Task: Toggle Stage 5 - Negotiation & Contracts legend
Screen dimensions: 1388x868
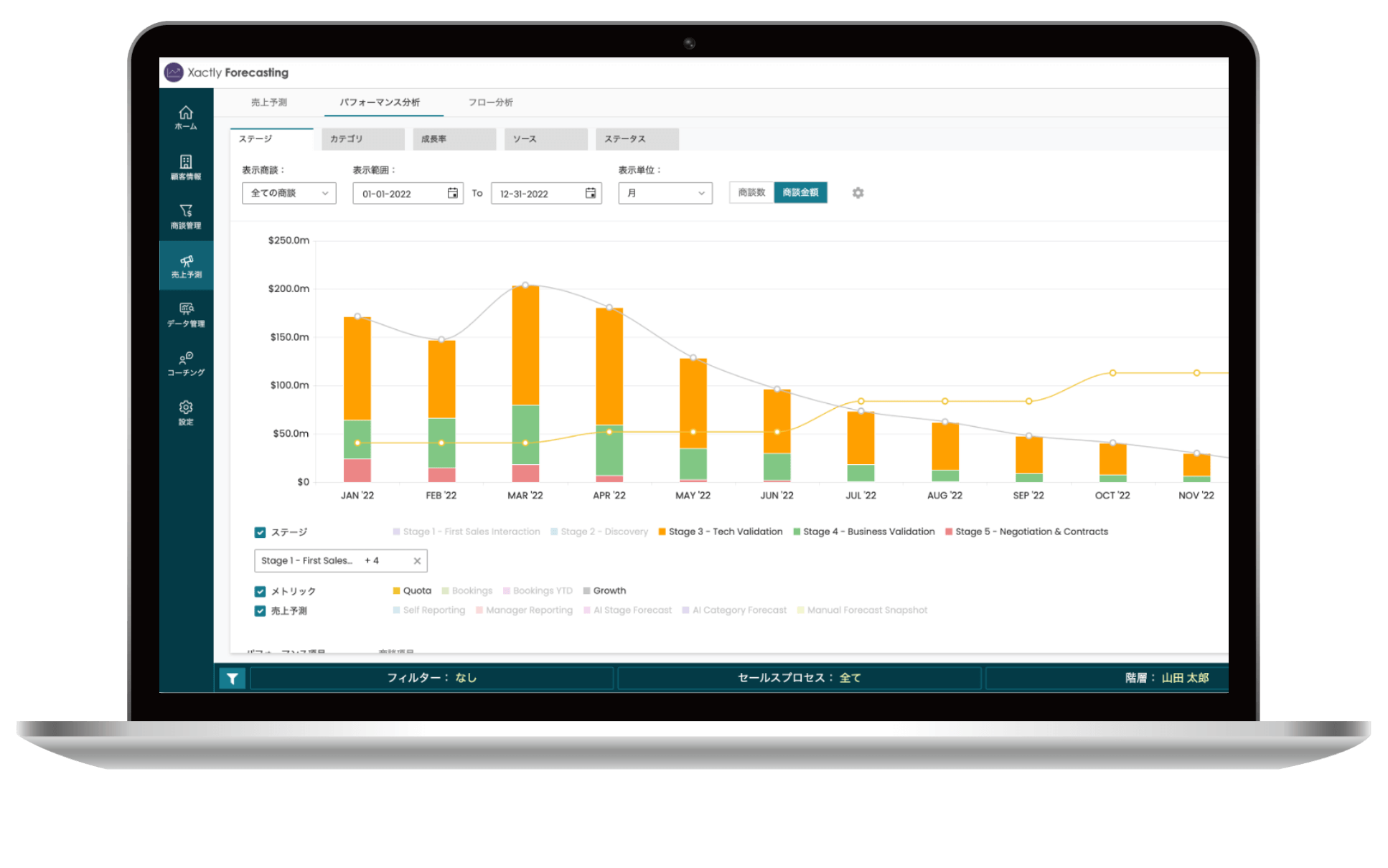Action: 1027,532
